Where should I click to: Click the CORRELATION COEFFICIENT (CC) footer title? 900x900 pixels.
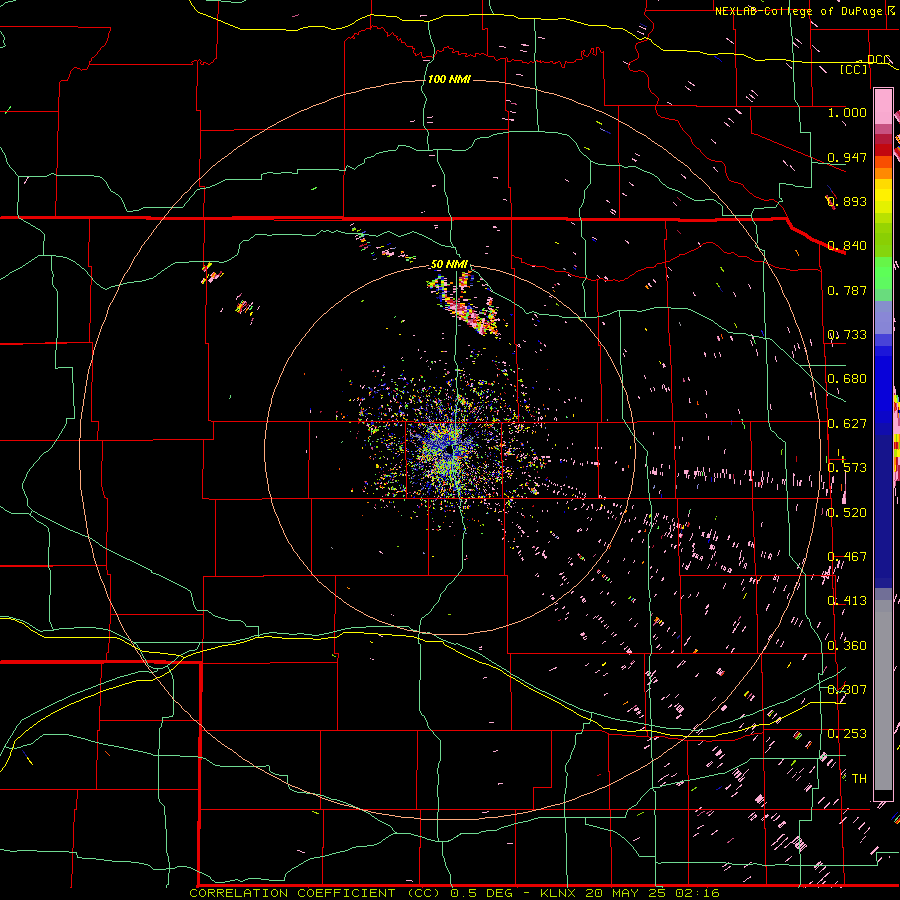[x=315, y=893]
